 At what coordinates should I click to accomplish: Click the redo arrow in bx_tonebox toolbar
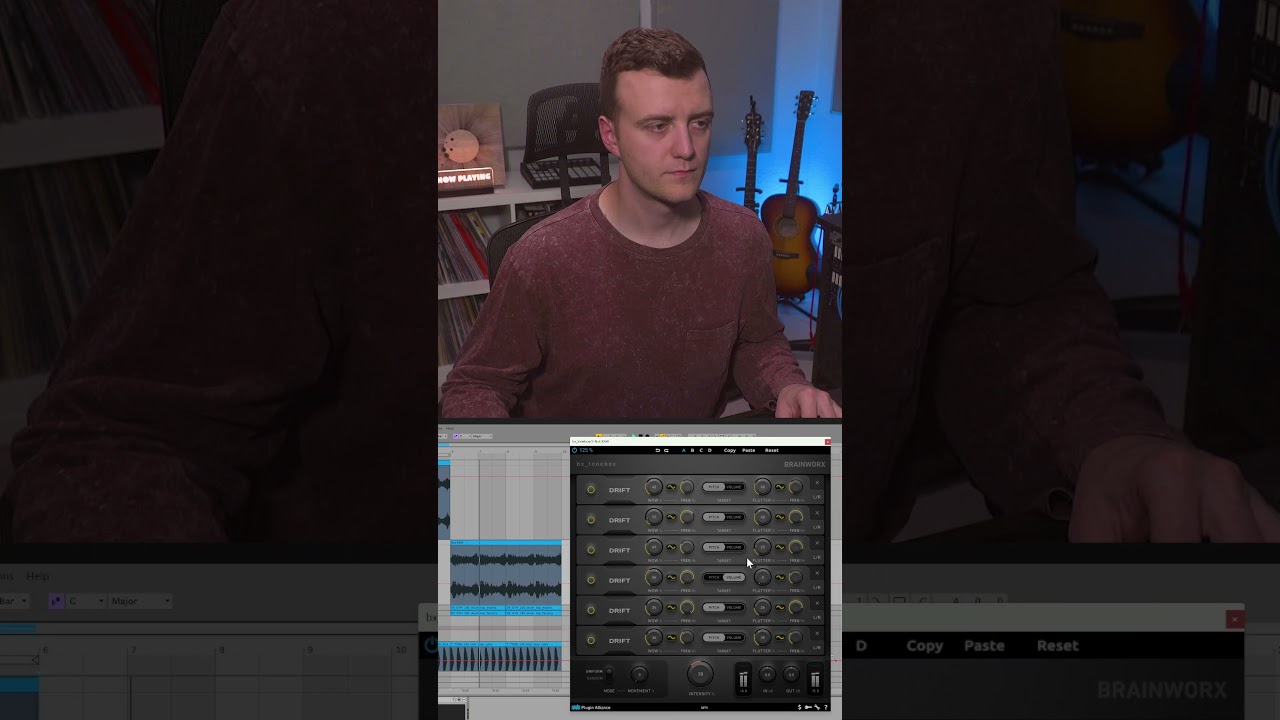click(666, 450)
